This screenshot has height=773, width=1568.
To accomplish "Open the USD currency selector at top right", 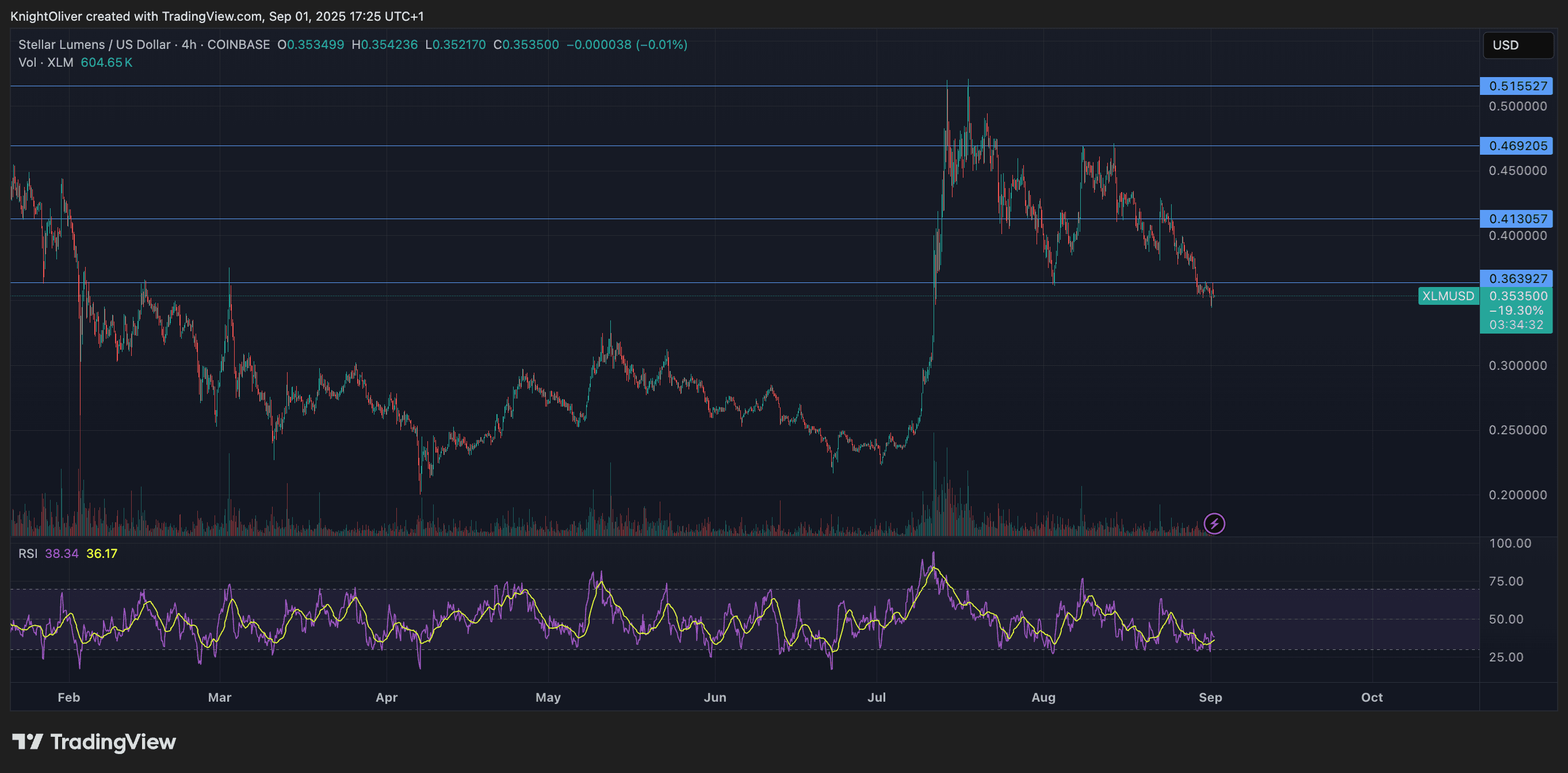I will (x=1517, y=44).
